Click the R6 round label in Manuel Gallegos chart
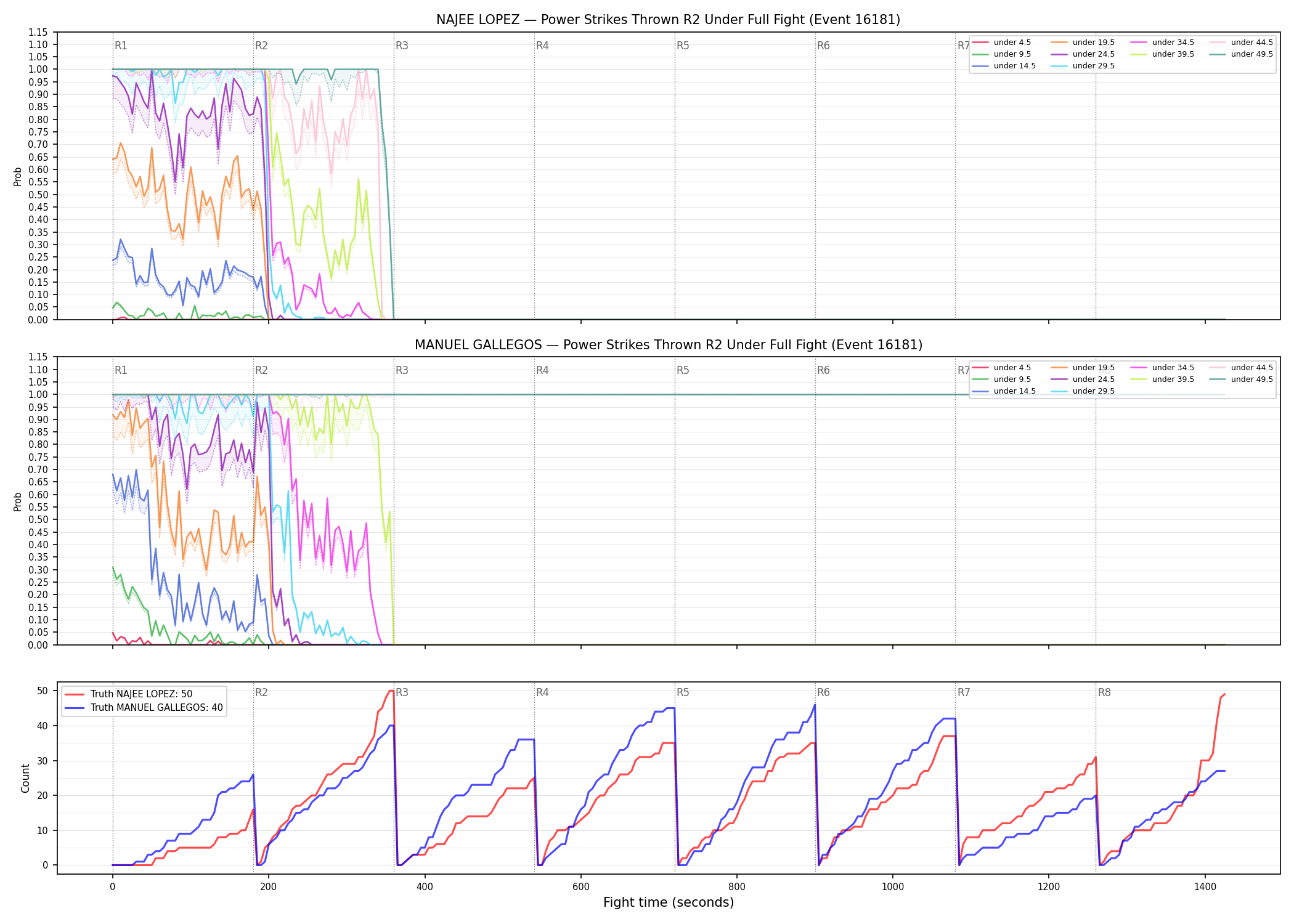 coord(823,370)
